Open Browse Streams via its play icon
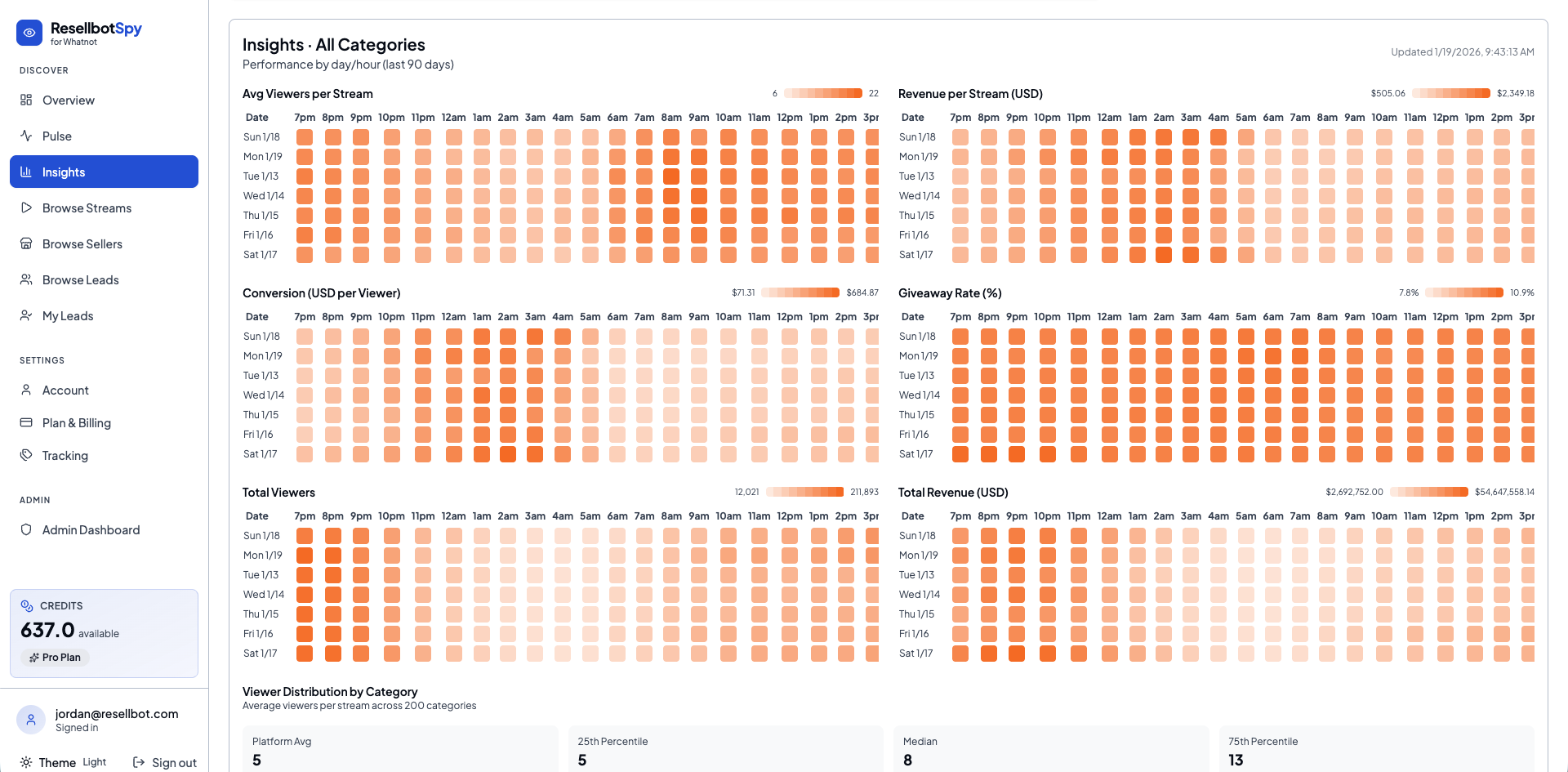 27,208
